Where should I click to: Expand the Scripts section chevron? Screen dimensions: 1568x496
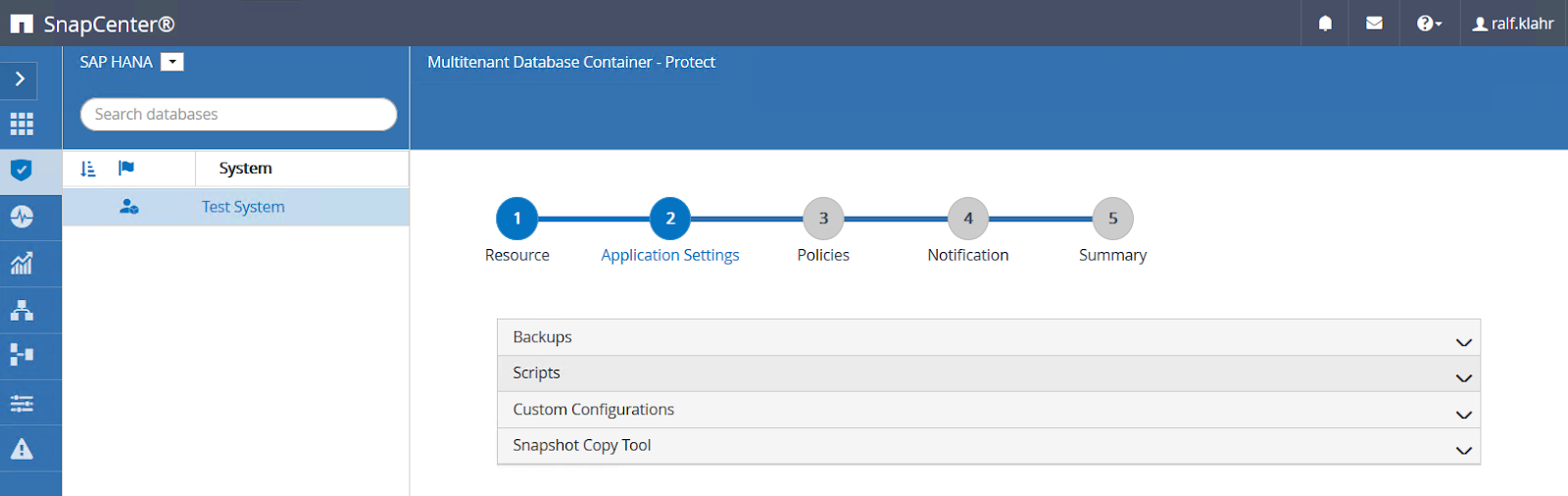click(1464, 378)
